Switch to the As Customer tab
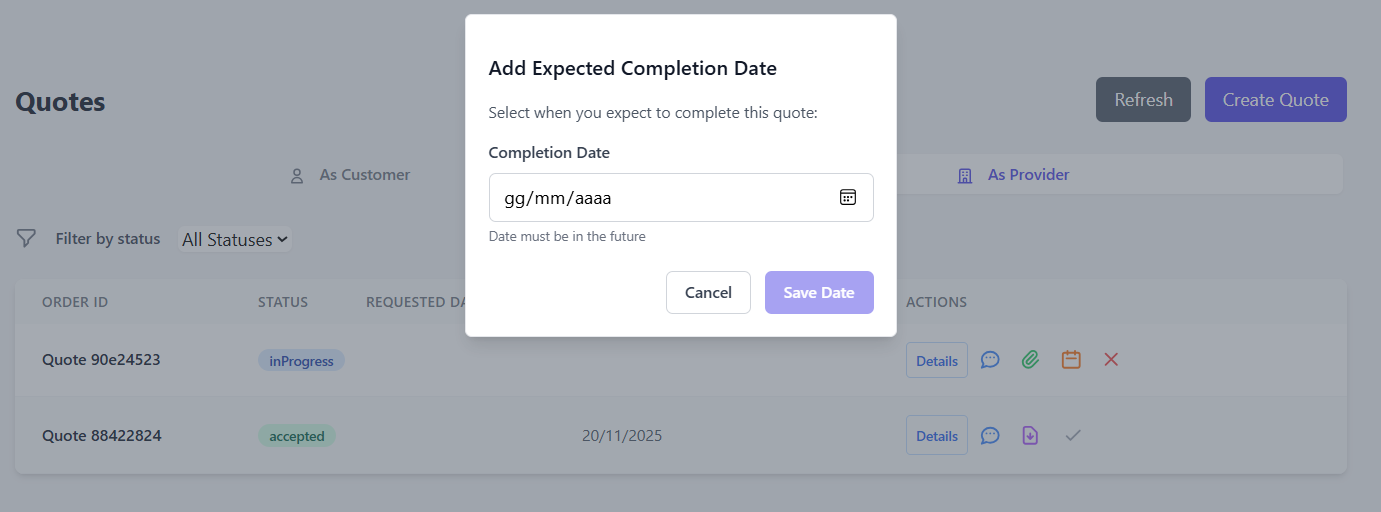Screen dimensions: 1381x512 point(350,175)
